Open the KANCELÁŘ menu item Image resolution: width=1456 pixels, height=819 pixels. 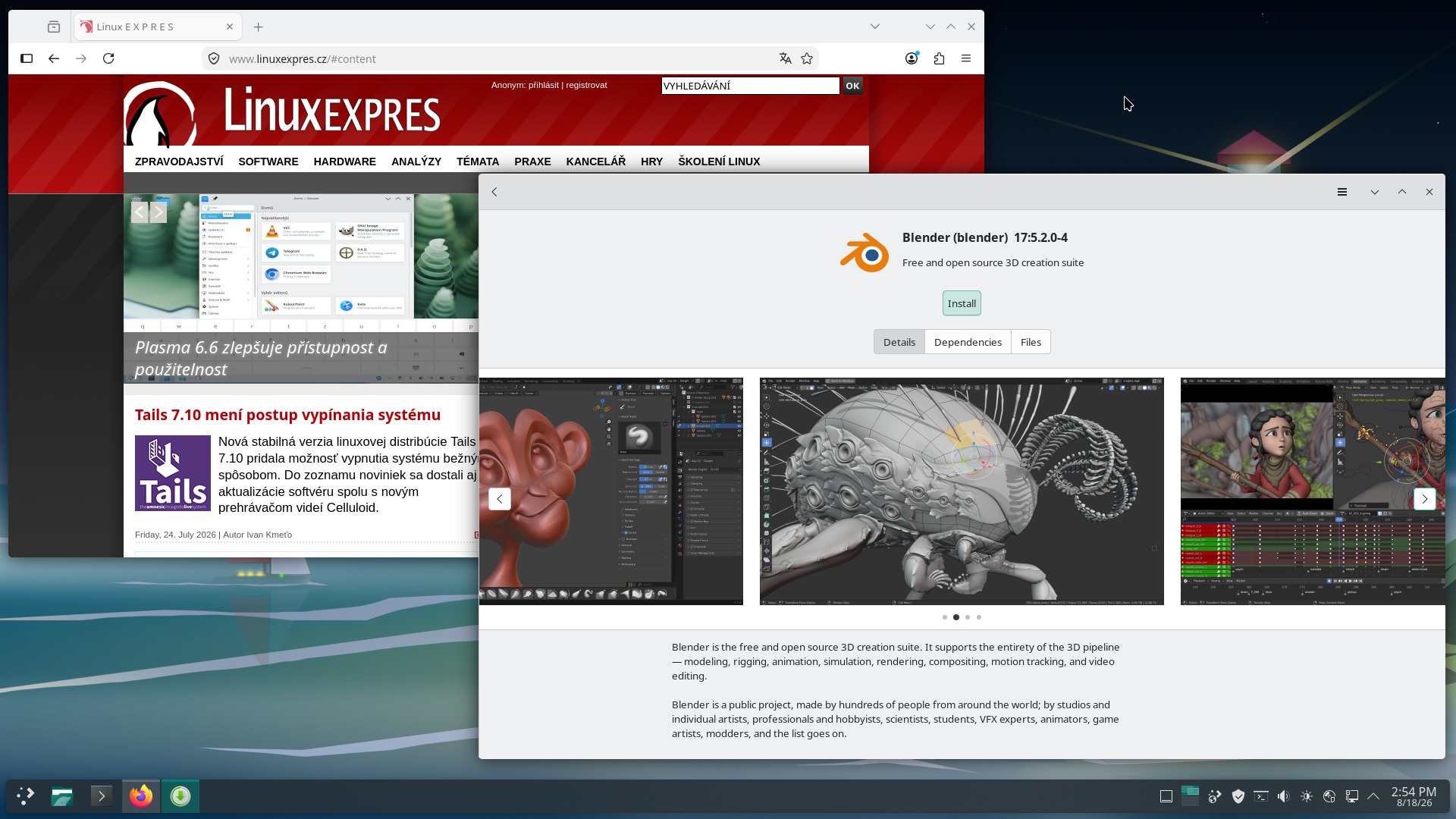click(x=596, y=162)
